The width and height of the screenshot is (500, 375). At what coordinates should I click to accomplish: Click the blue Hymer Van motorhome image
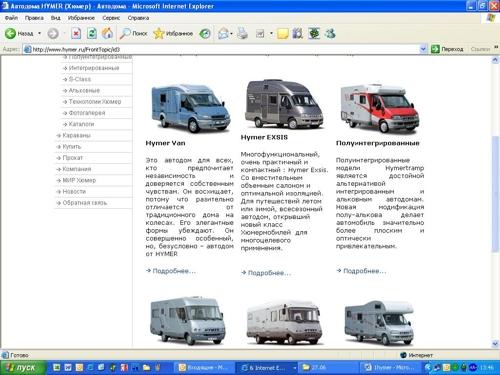[190, 108]
